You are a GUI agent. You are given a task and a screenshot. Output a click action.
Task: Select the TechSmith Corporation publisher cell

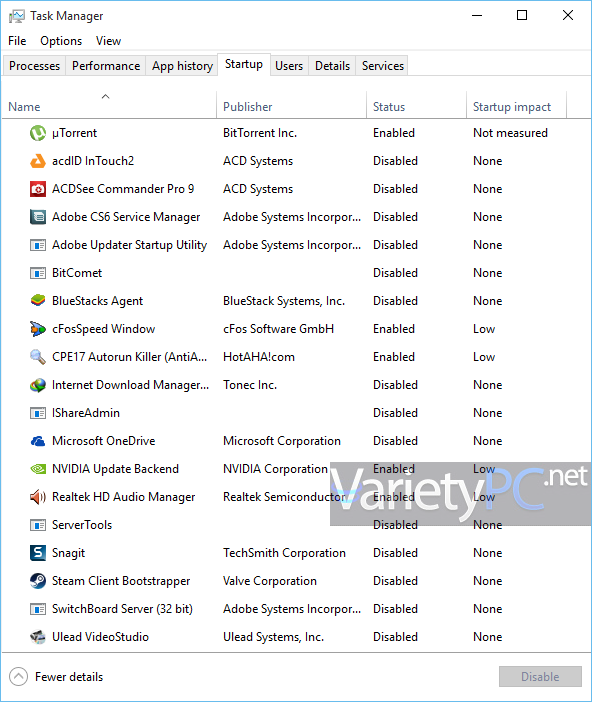coord(284,553)
